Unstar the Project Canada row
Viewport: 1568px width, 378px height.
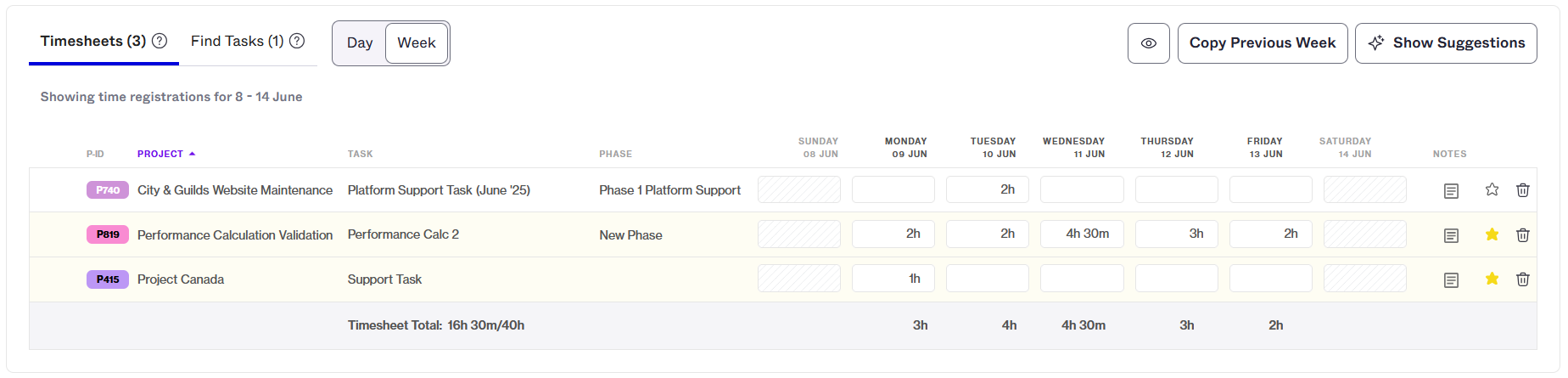(x=1492, y=279)
